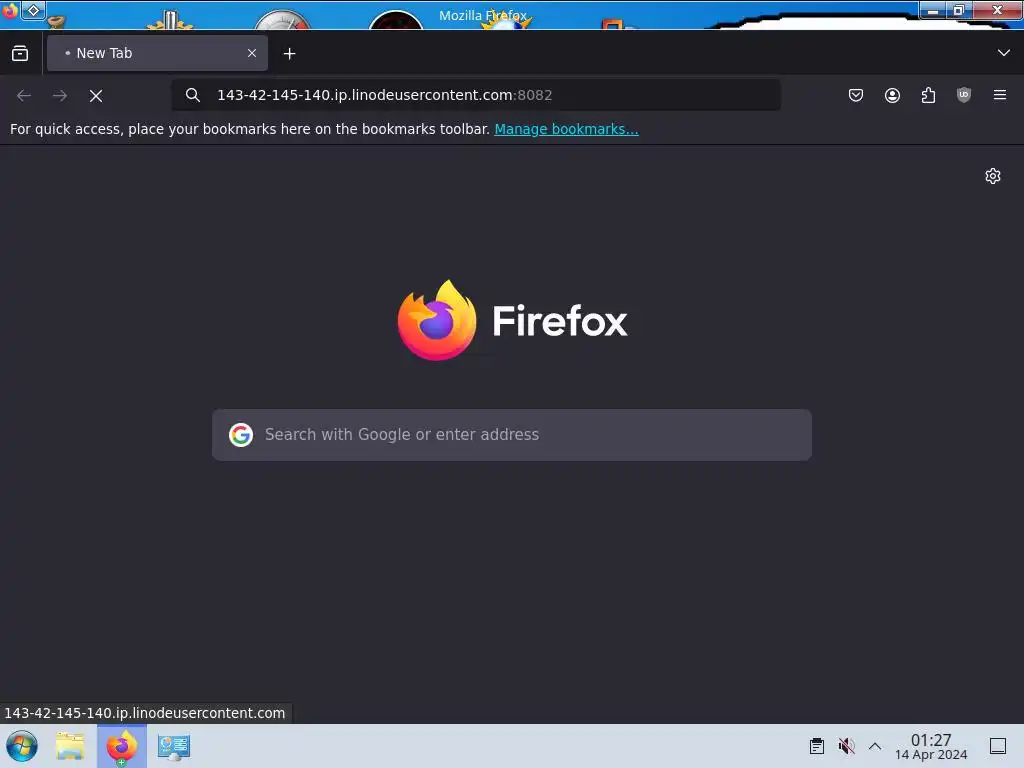Open new tab personalize gear icon

(x=993, y=176)
